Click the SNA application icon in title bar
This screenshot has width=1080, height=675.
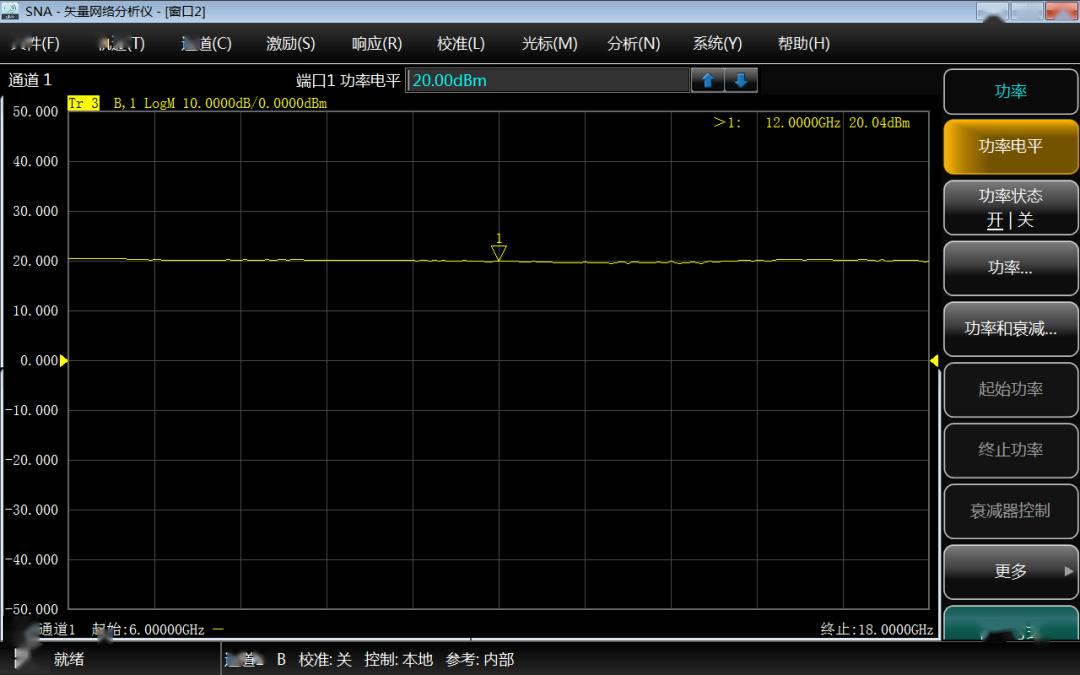(x=10, y=10)
